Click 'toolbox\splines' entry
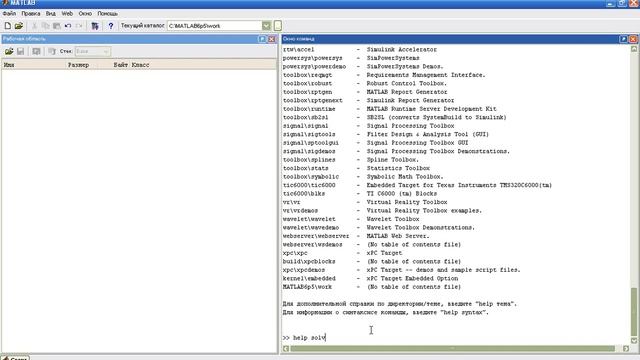 click(x=309, y=160)
